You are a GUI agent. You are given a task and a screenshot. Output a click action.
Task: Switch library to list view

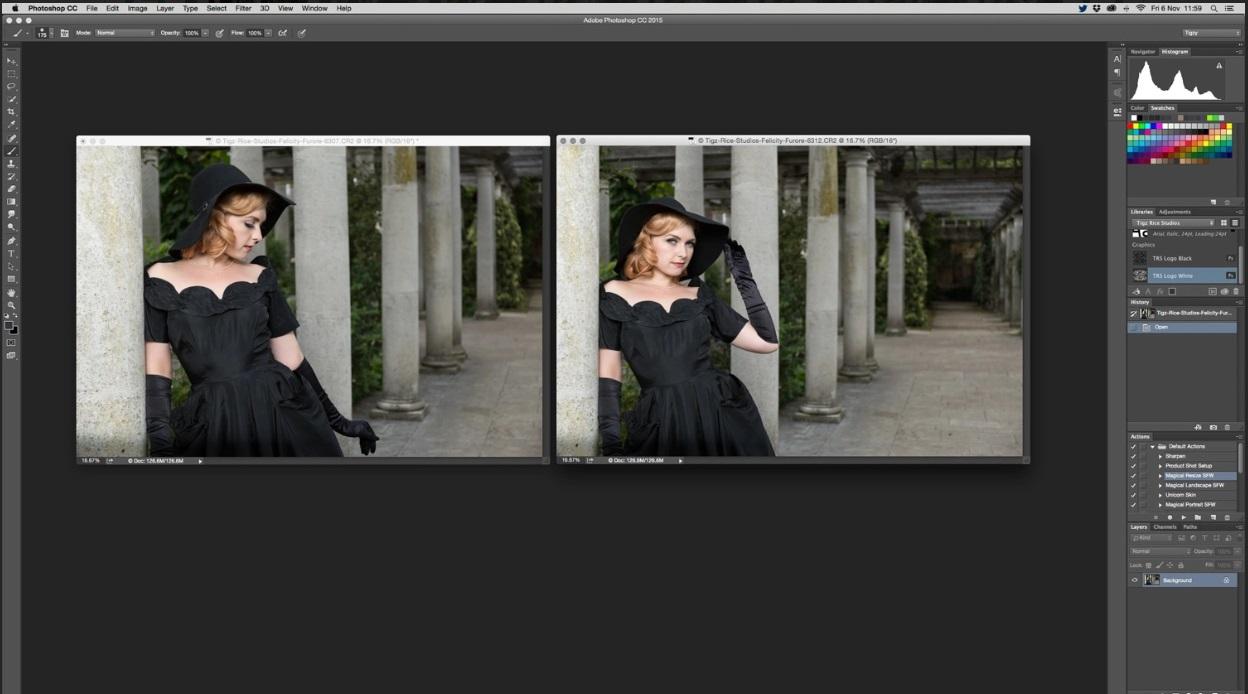(x=1235, y=223)
